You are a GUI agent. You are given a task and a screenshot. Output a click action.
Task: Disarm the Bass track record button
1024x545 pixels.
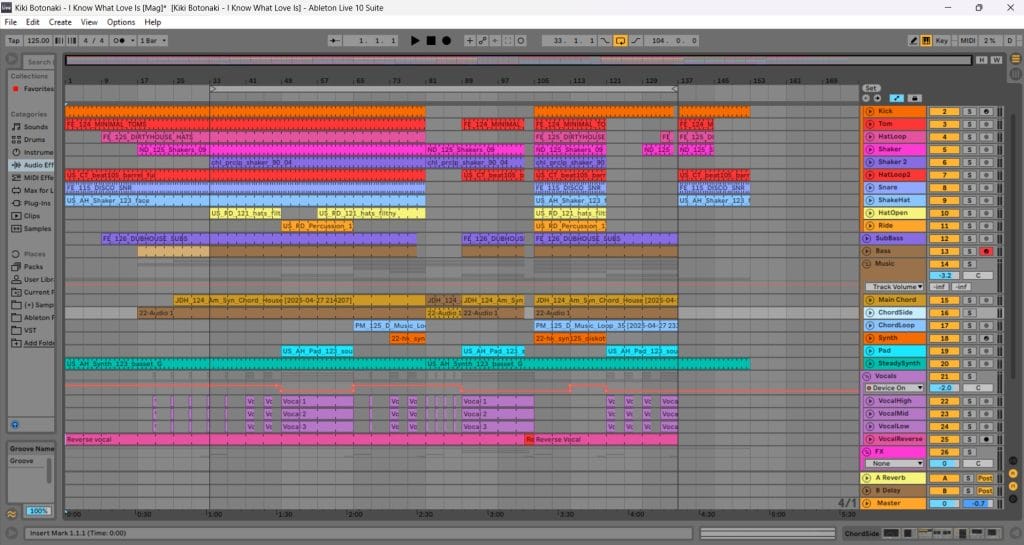click(x=985, y=251)
